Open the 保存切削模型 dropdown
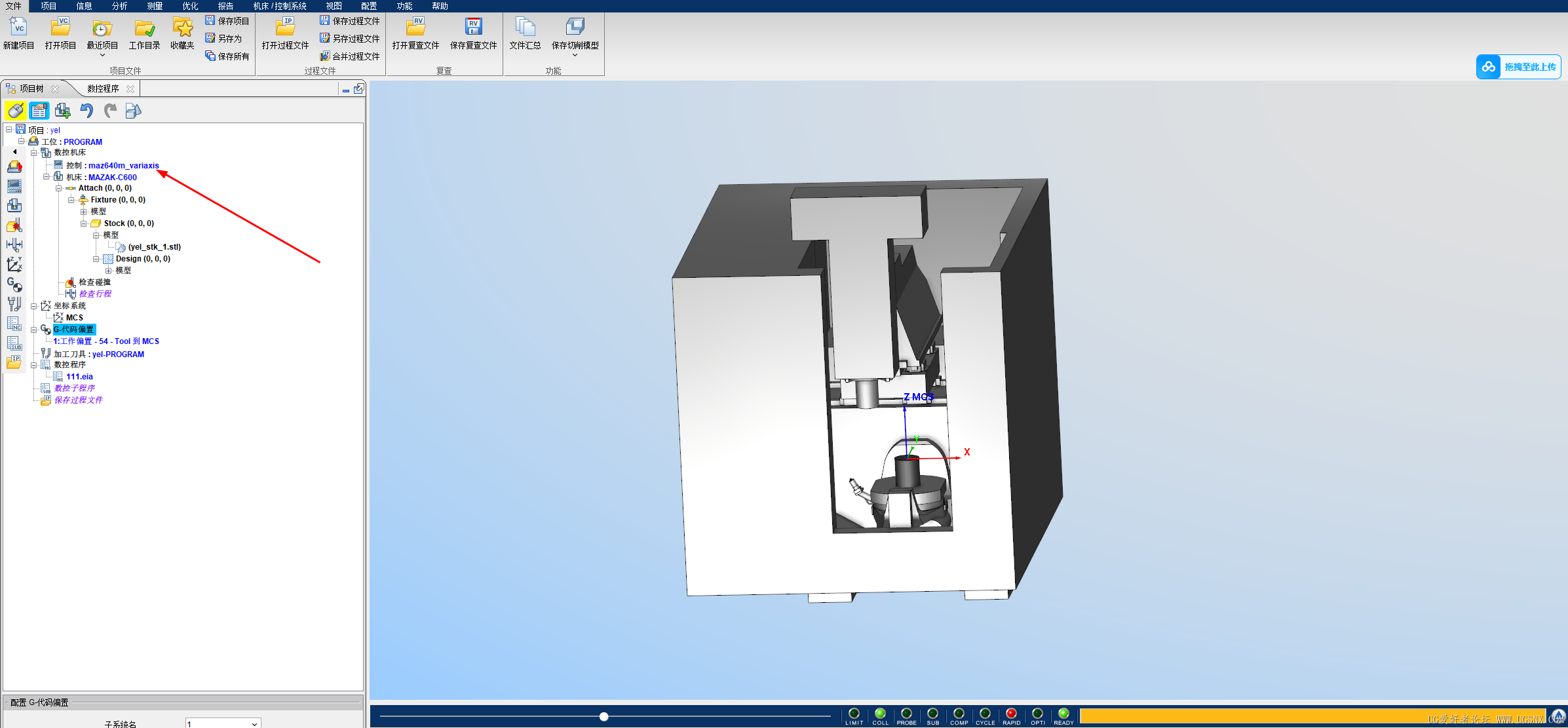 pos(575,55)
